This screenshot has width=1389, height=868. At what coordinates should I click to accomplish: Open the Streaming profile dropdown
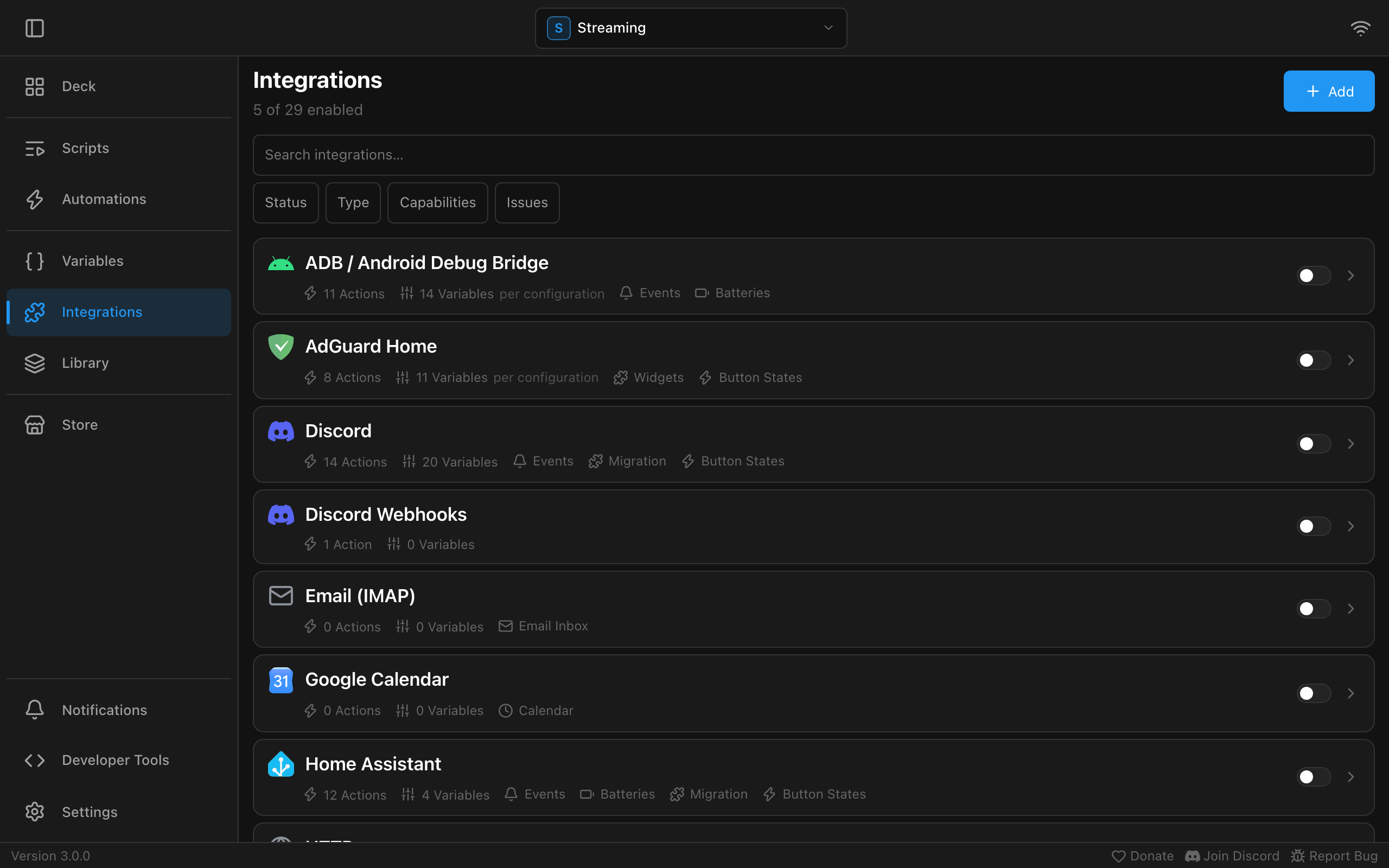click(691, 28)
